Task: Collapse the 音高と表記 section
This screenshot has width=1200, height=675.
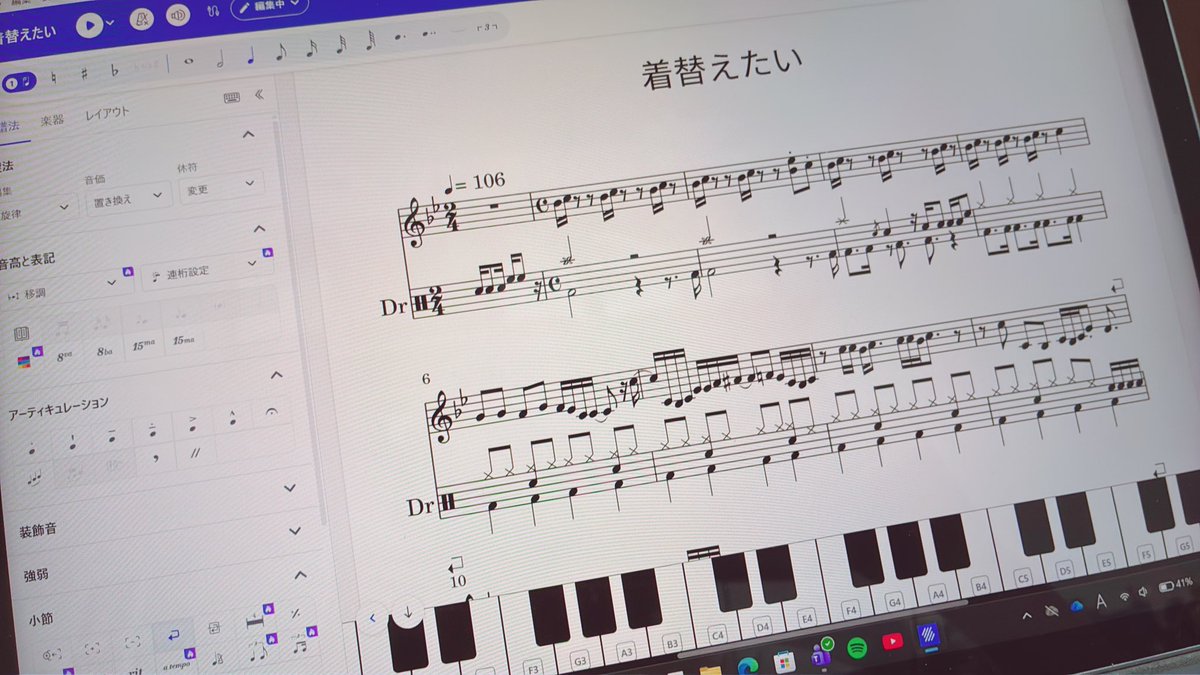Action: (x=260, y=229)
